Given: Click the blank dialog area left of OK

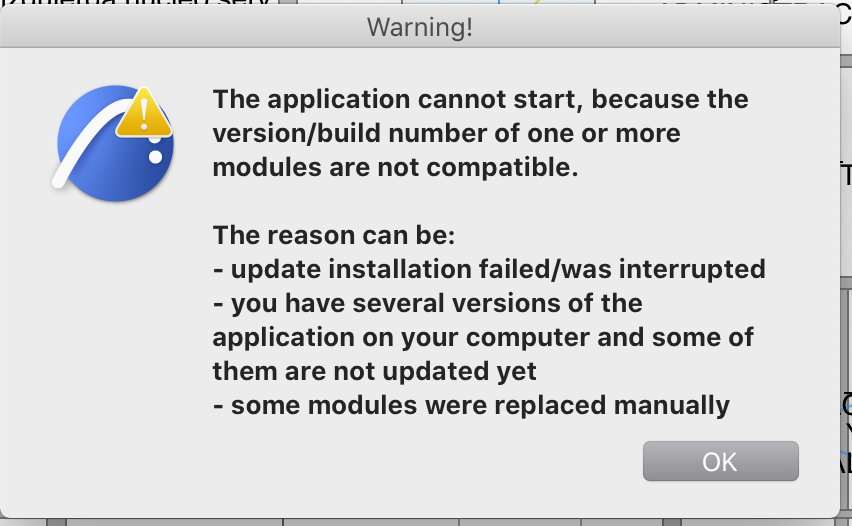Looking at the screenshot, I should 400,461.
